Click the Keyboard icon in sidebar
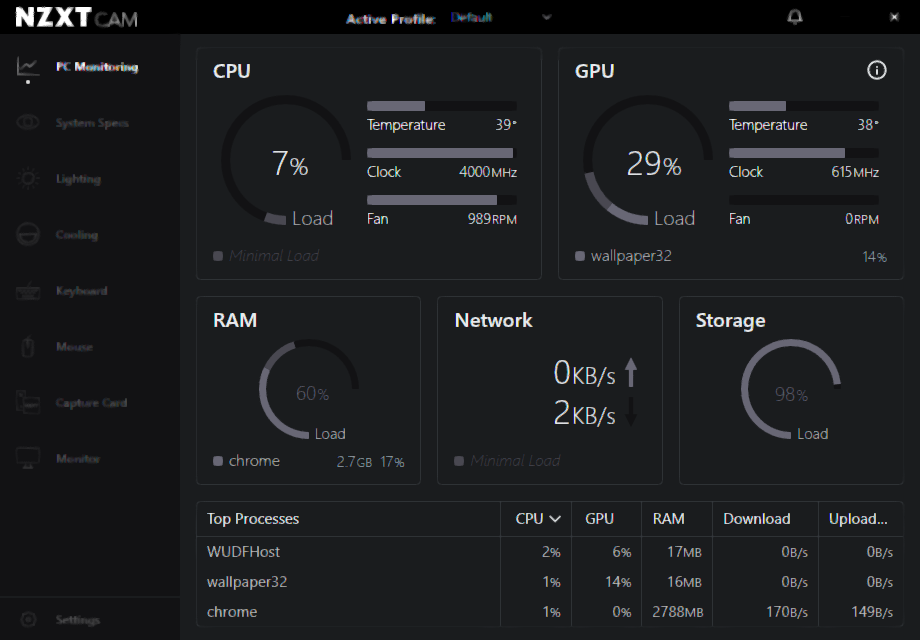 point(27,291)
